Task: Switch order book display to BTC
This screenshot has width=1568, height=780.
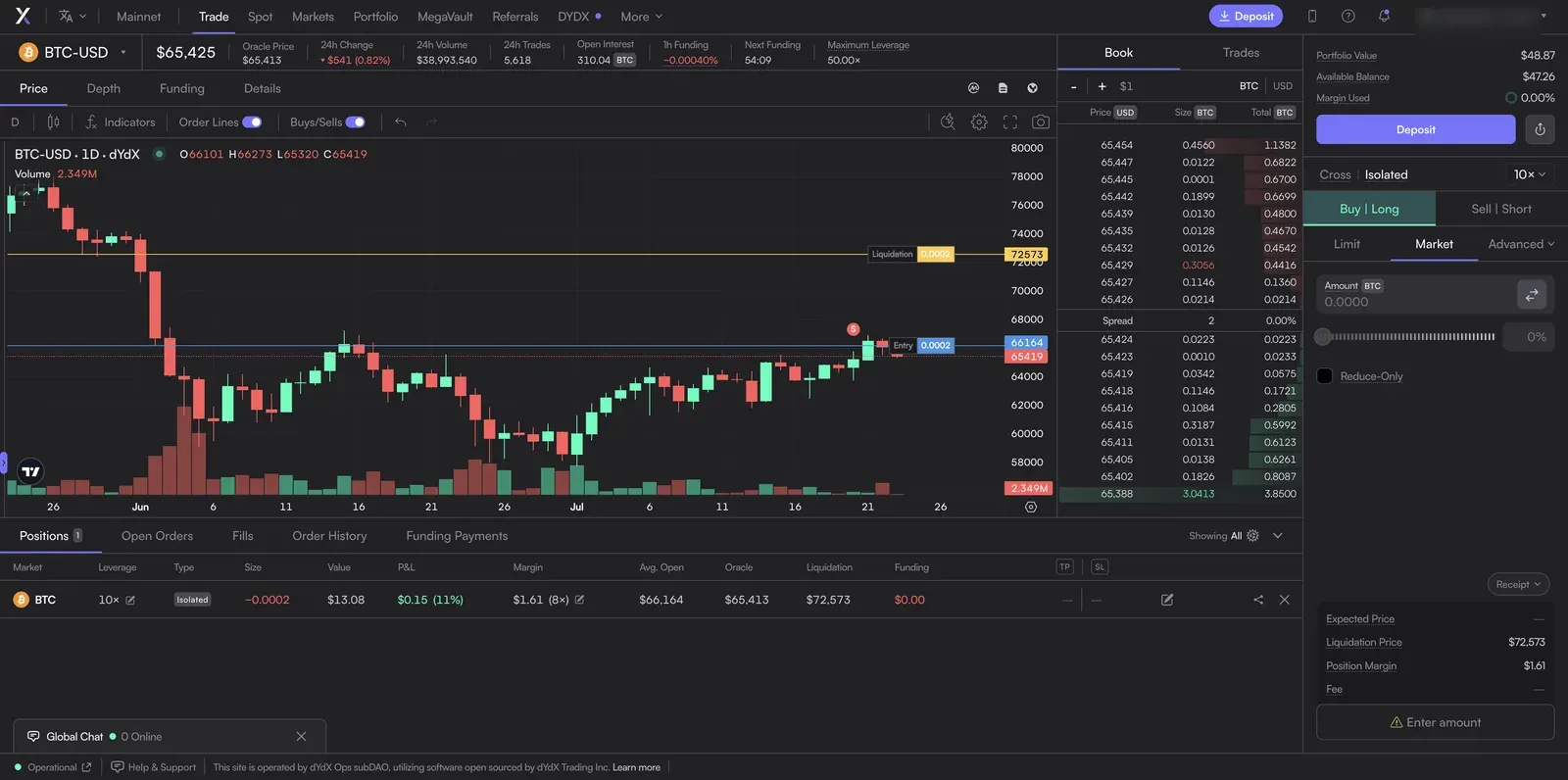Action: [x=1249, y=86]
